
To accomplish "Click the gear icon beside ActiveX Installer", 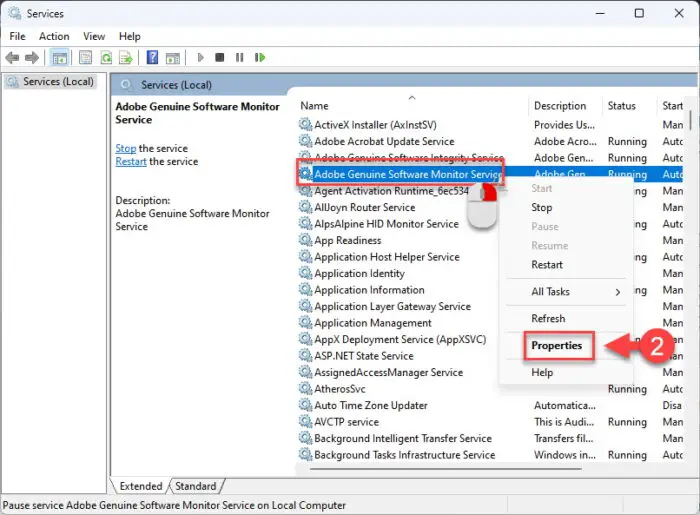I will click(x=305, y=125).
